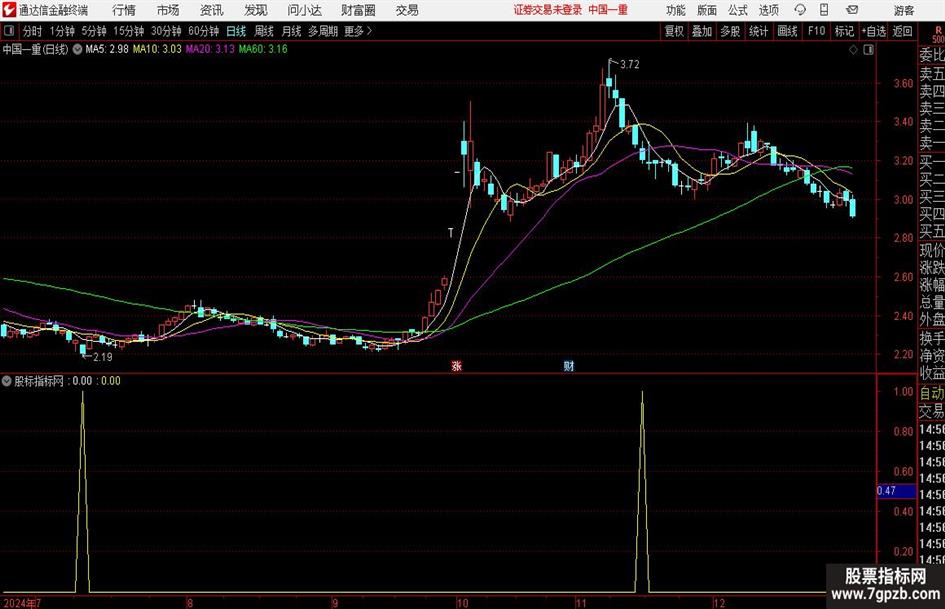Click the red 涨 event marker
This screenshot has width=945, height=609.
click(x=456, y=365)
